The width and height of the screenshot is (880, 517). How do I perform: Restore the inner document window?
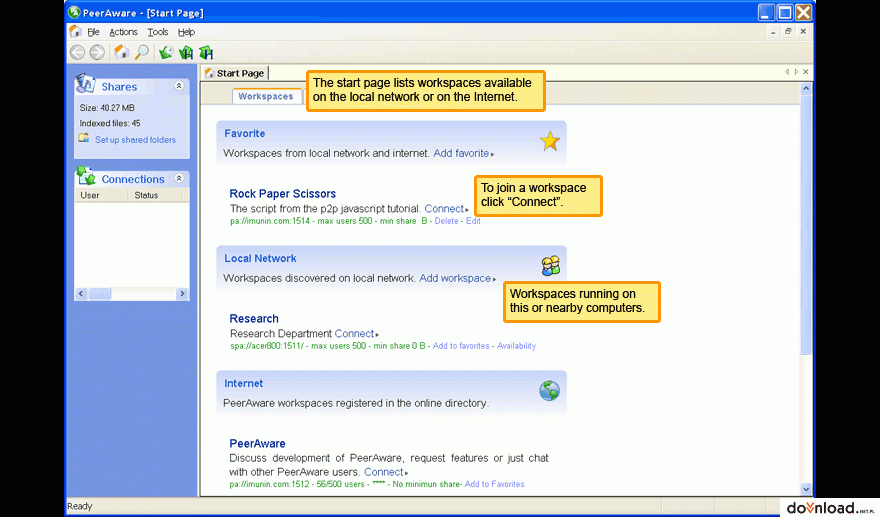pyautogui.click(x=788, y=31)
